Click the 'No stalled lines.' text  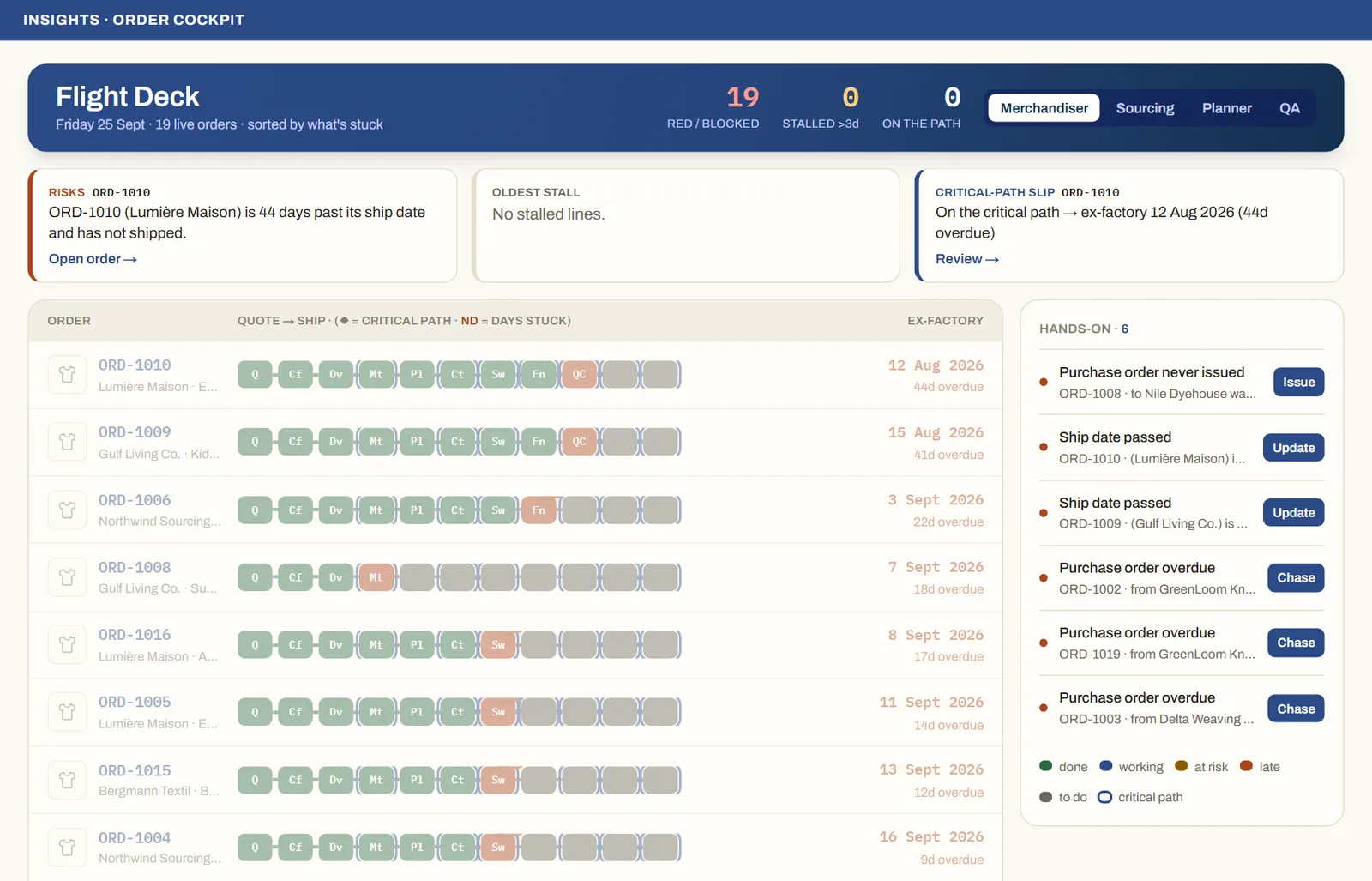tap(549, 214)
